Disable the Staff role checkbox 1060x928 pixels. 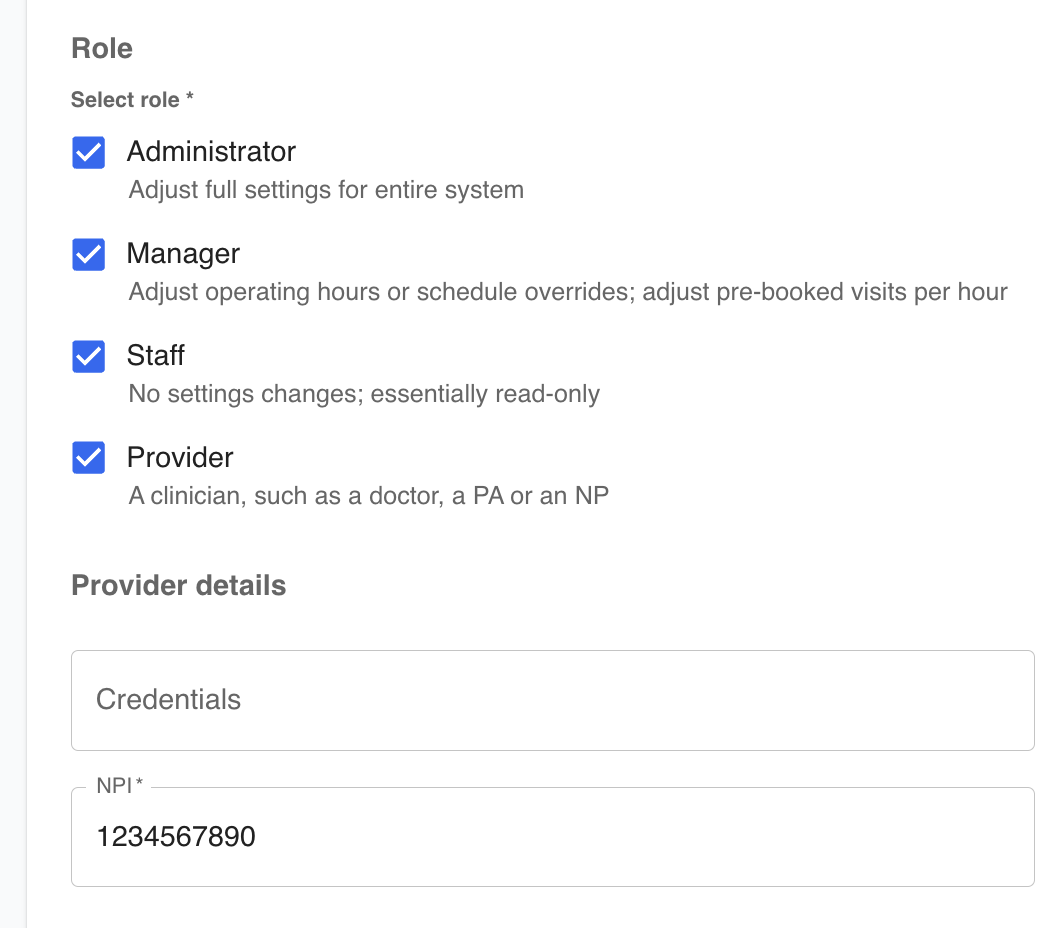[x=89, y=357]
